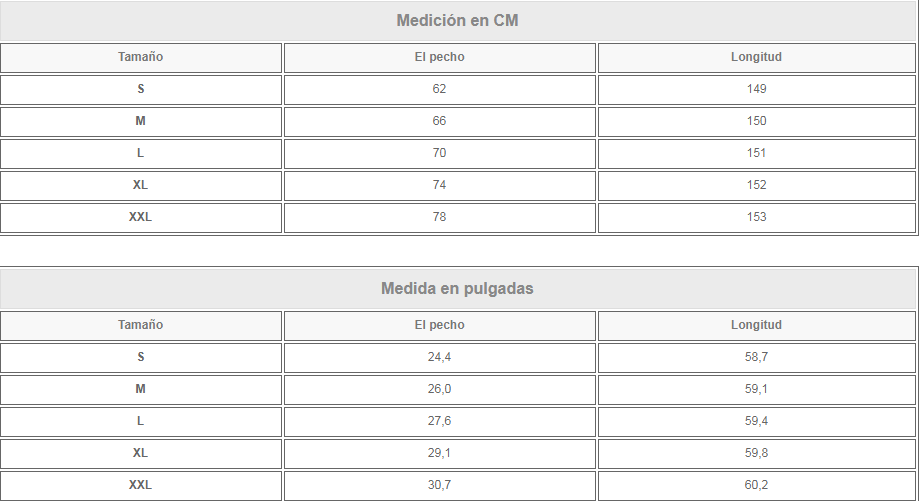Select the XXL size cell in the CM table
Image resolution: width=922 pixels, height=501 pixels.
click(x=140, y=217)
